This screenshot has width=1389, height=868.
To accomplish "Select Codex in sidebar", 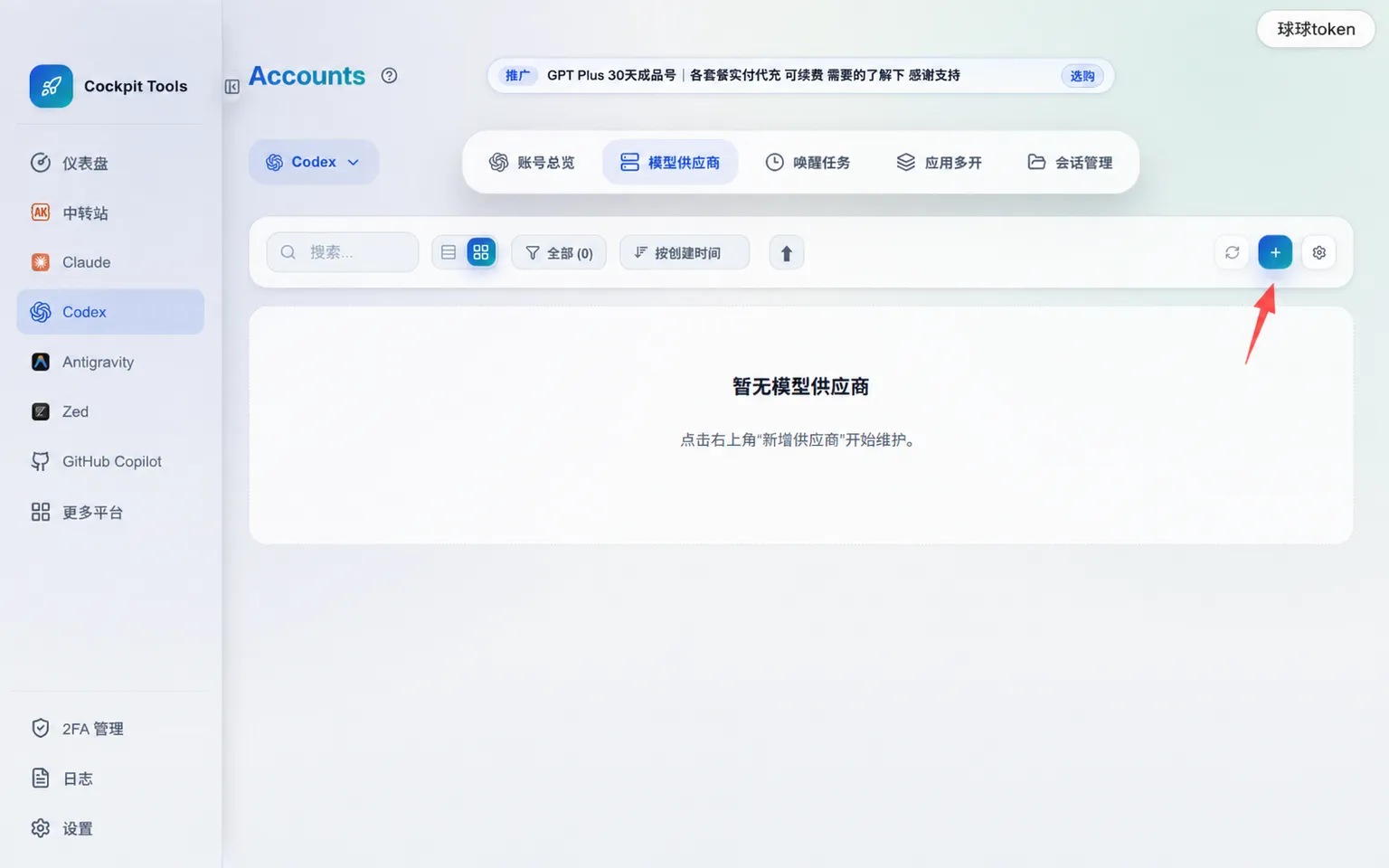I will click(x=110, y=312).
